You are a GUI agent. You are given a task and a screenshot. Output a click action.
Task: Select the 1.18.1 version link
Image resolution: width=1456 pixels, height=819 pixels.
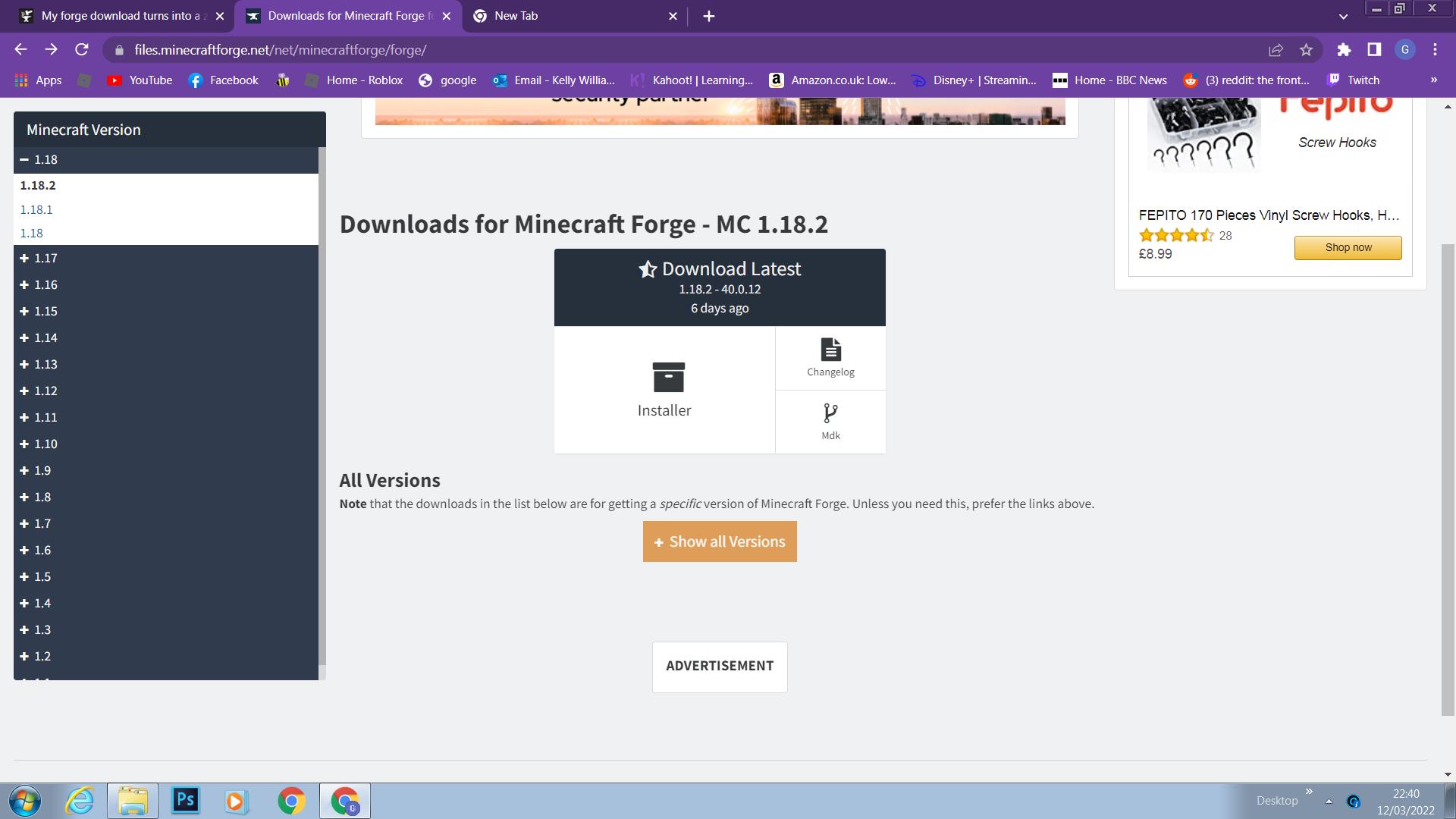point(36,209)
